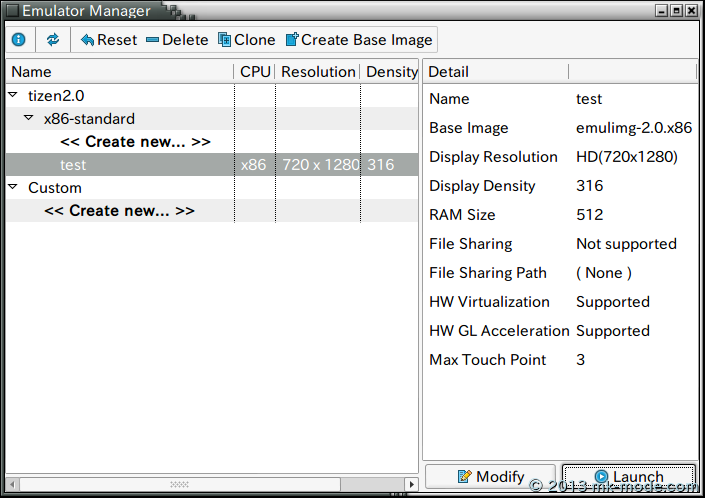Launch the test emulator
Screen dimensions: 705x498
tap(628, 477)
